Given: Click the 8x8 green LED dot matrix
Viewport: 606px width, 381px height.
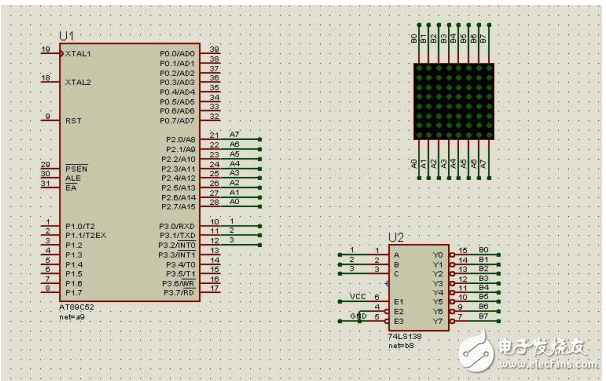Looking at the screenshot, I should click(454, 102).
